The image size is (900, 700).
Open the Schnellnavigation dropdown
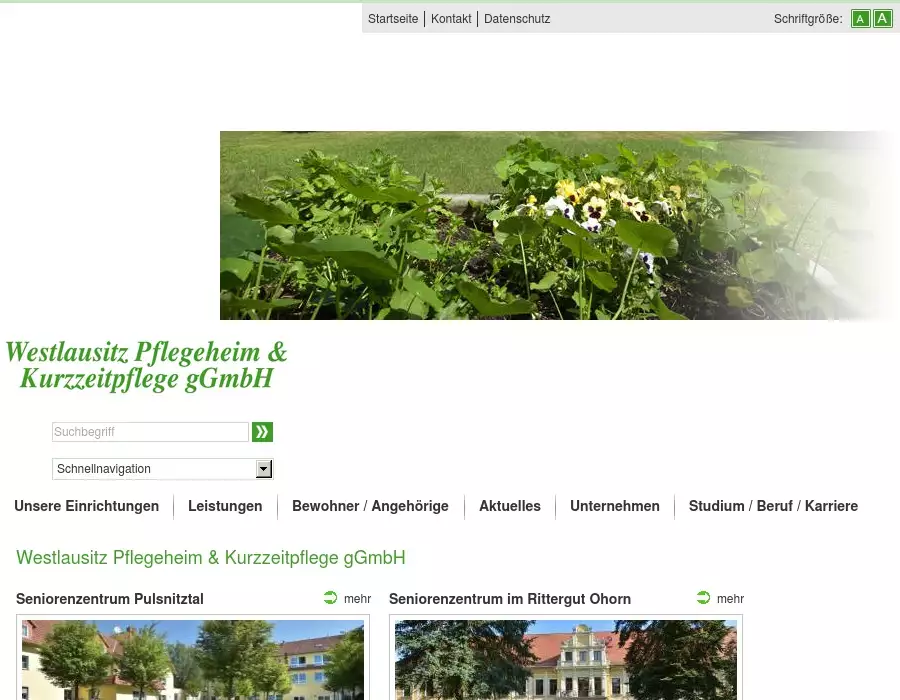click(x=154, y=469)
